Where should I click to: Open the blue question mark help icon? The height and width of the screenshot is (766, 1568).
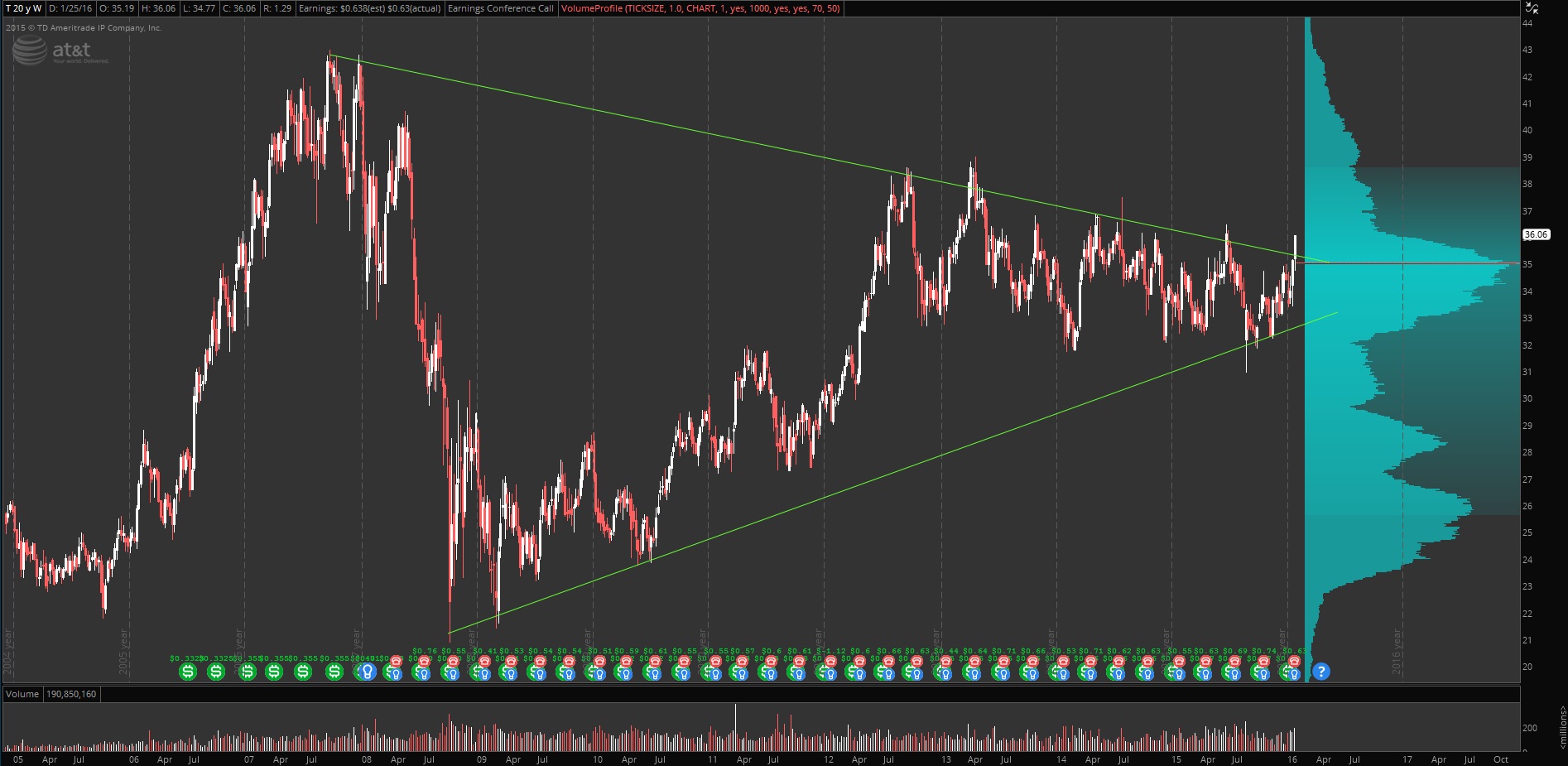pos(1320,672)
